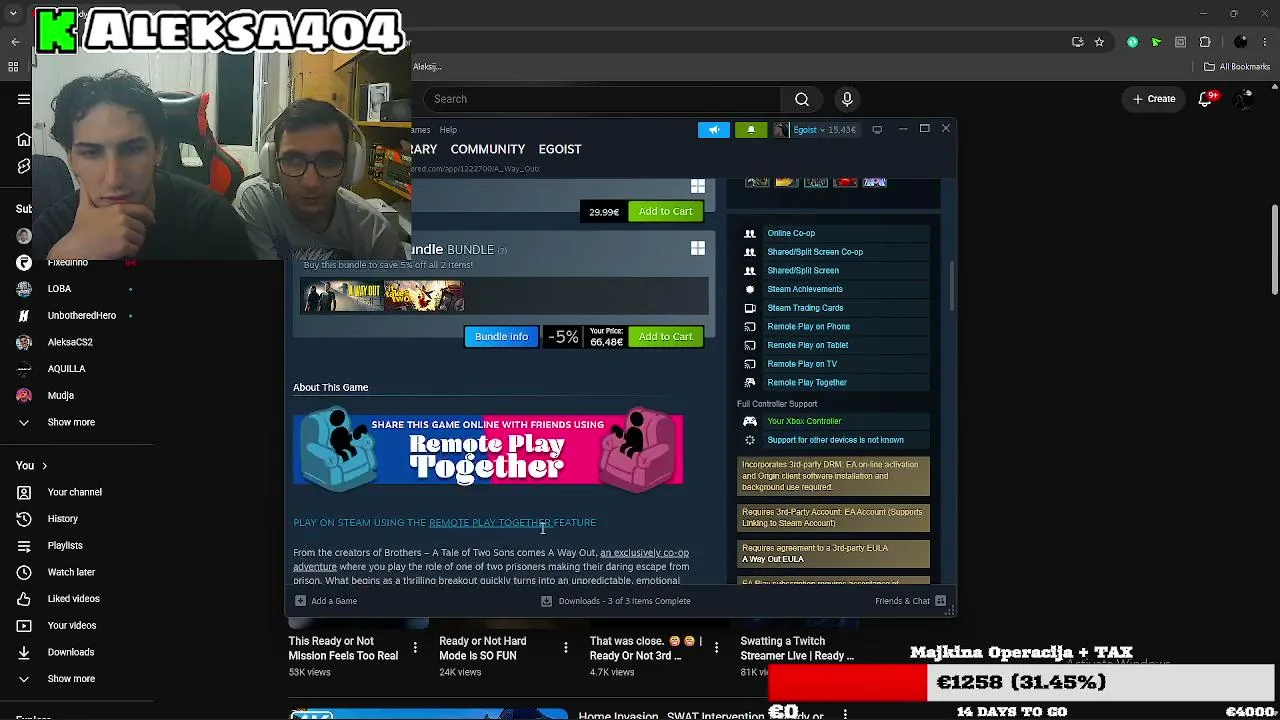The width and height of the screenshot is (1280, 720).
Task: Open Steam notifications green bell
Action: 751,130
